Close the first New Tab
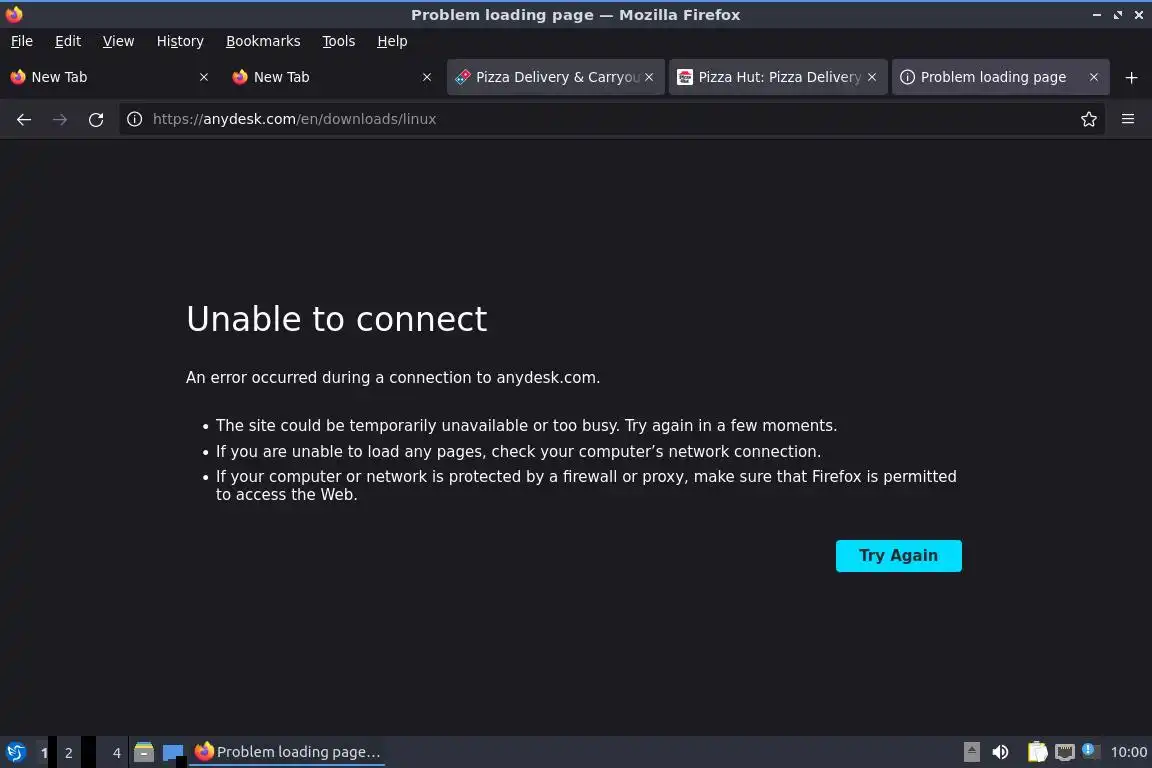1152x768 pixels. tap(204, 77)
